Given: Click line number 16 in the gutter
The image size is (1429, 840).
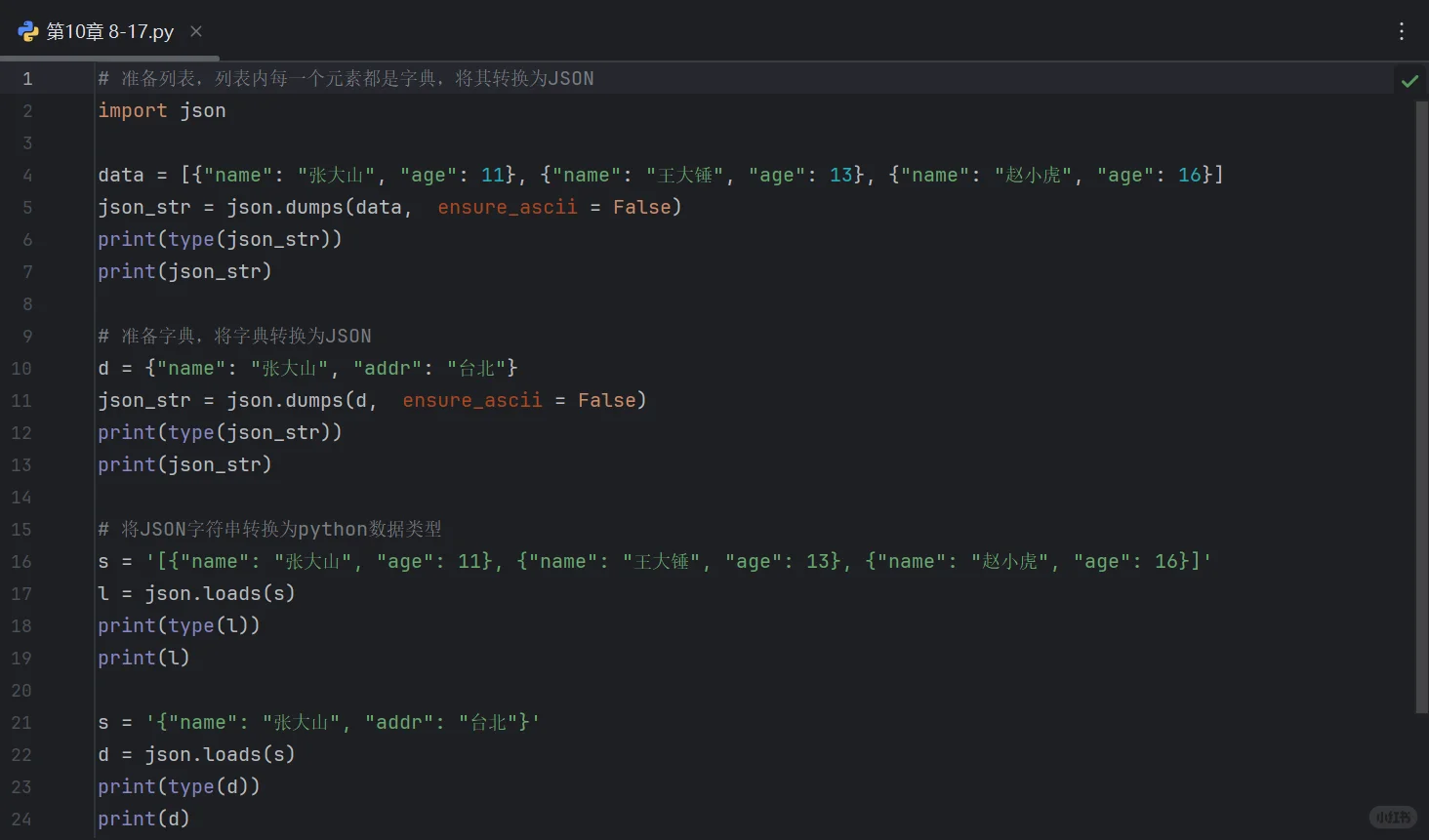Looking at the screenshot, I should (21, 561).
